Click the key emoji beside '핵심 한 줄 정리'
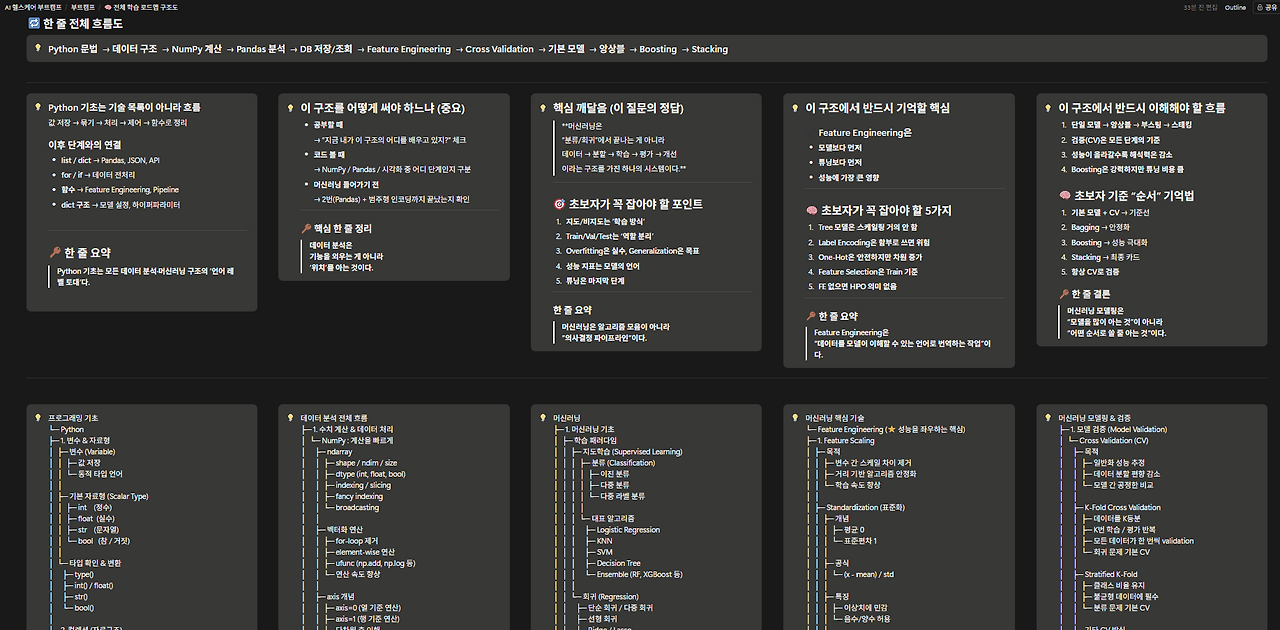 306,229
